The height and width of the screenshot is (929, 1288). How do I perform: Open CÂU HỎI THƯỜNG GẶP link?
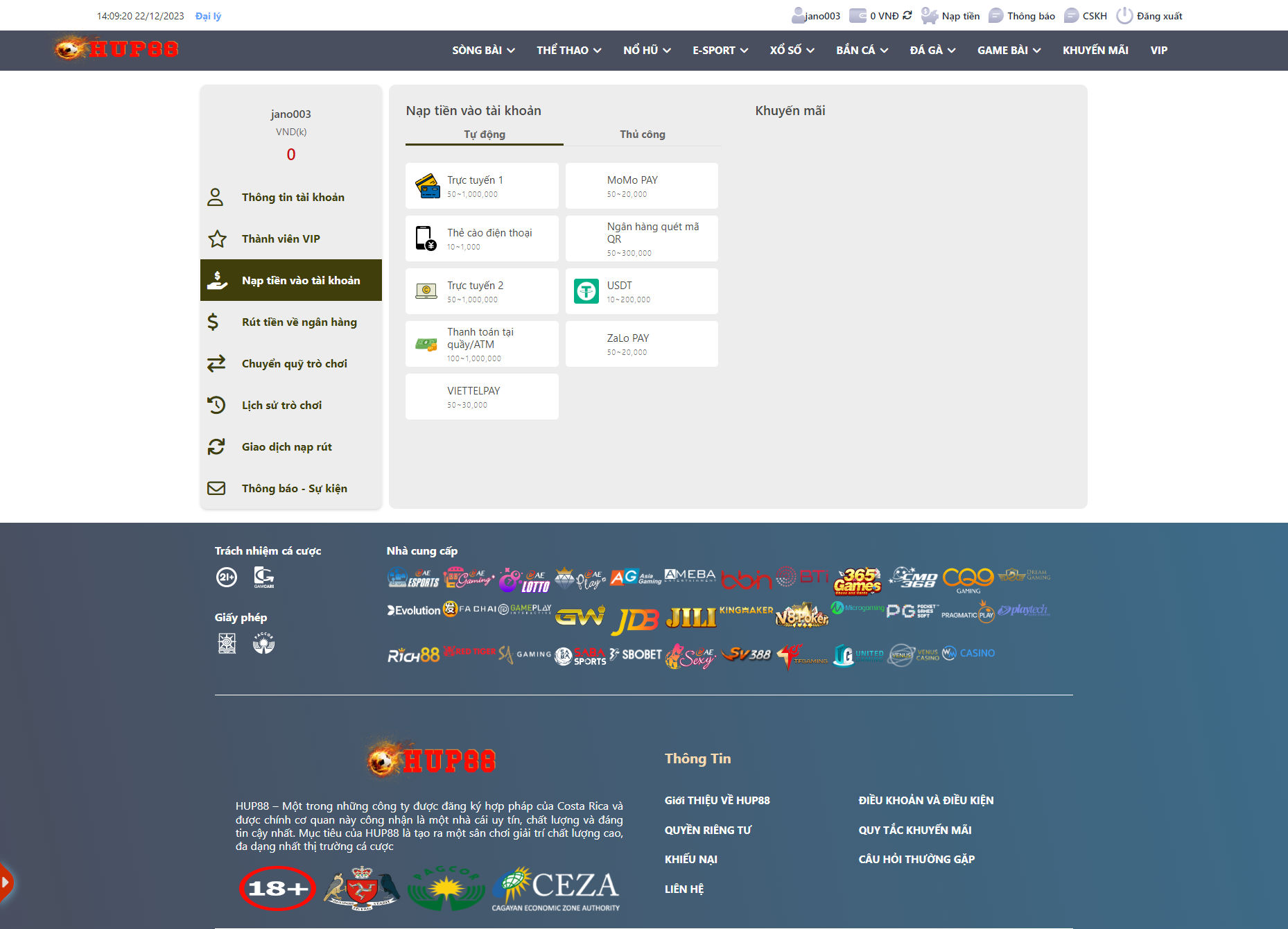tap(916, 859)
